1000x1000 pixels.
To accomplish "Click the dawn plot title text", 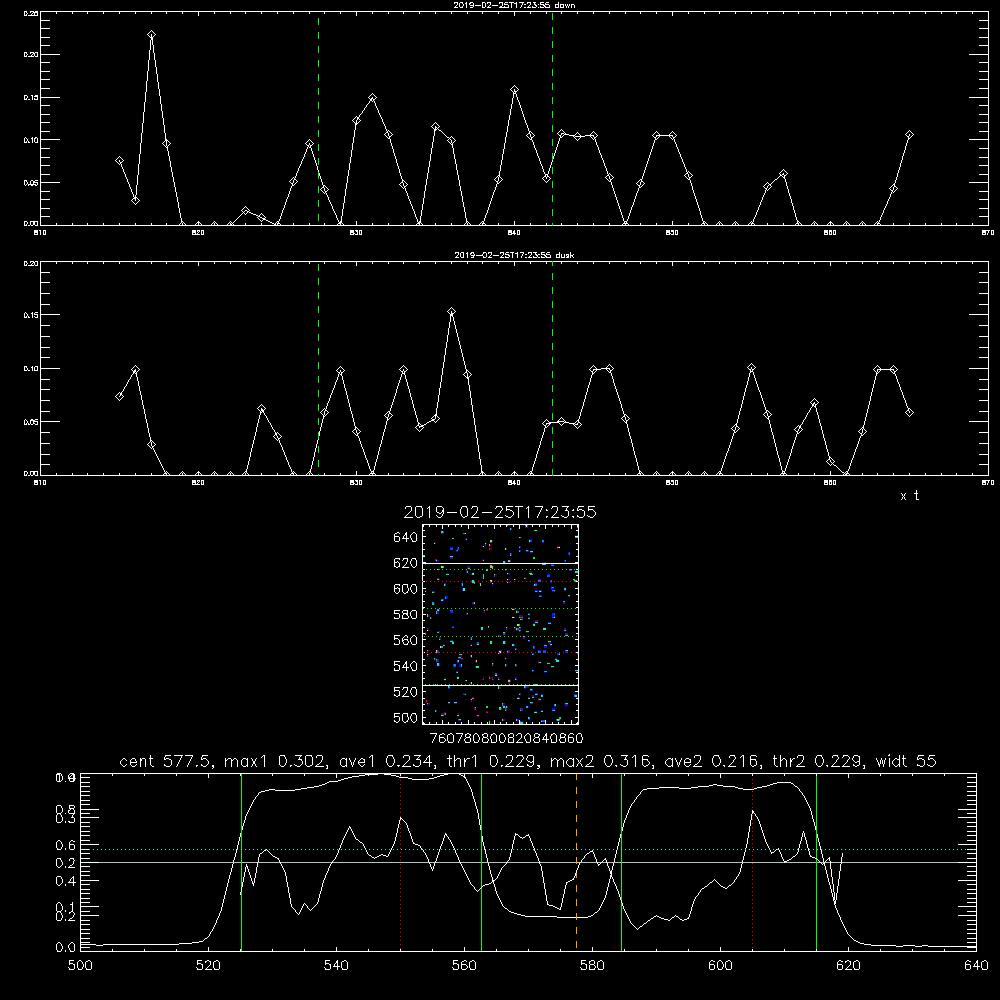I will click(x=514, y=5).
